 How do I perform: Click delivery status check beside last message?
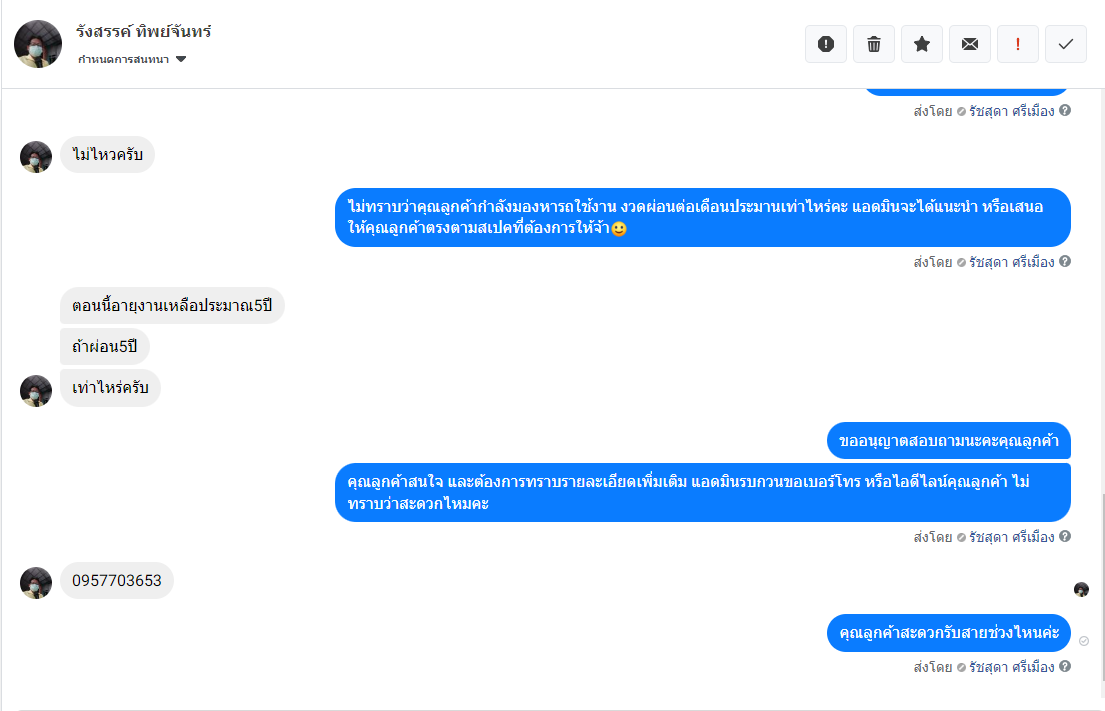(x=1084, y=641)
